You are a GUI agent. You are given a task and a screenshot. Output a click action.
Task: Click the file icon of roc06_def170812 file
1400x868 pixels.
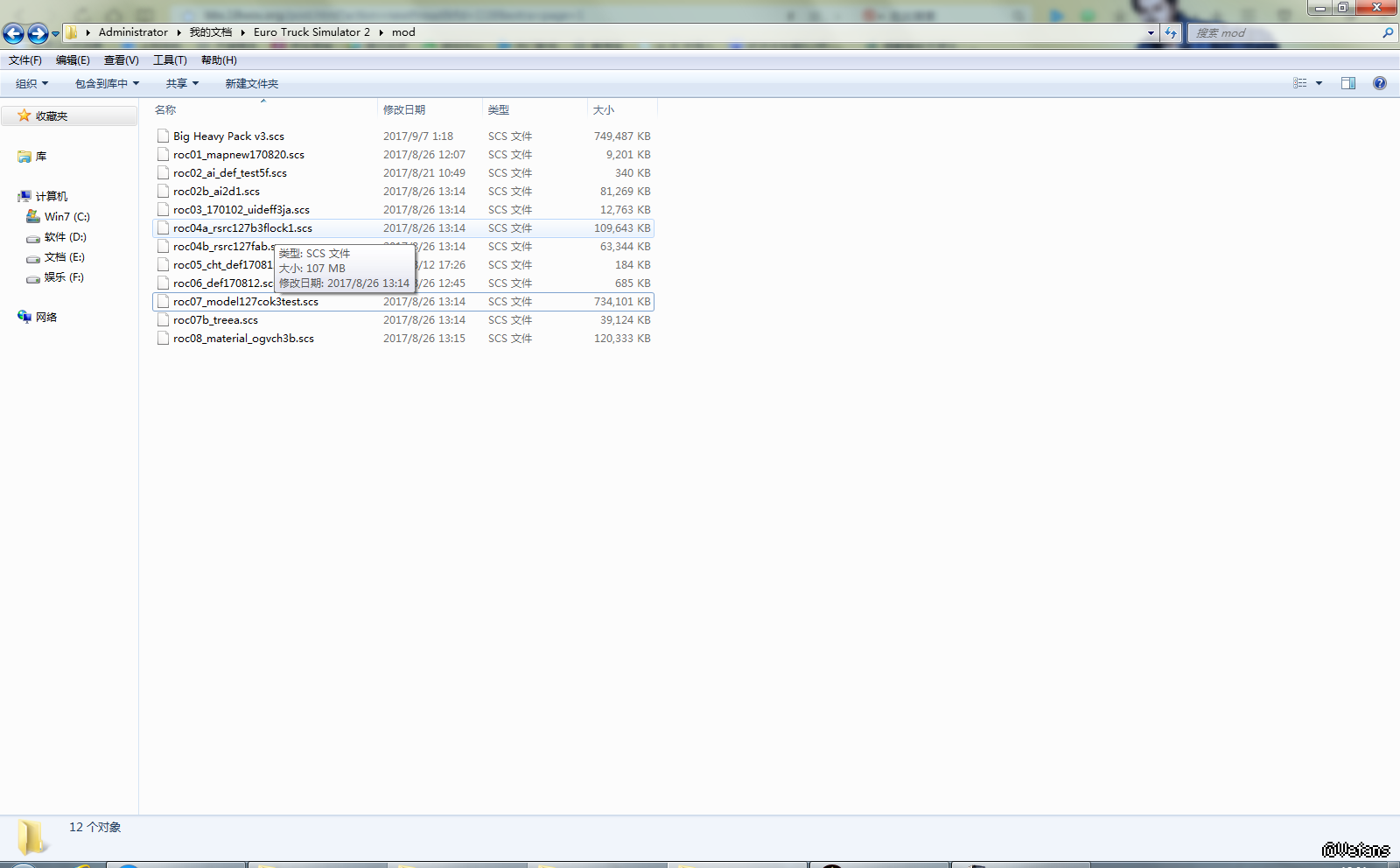click(x=163, y=283)
